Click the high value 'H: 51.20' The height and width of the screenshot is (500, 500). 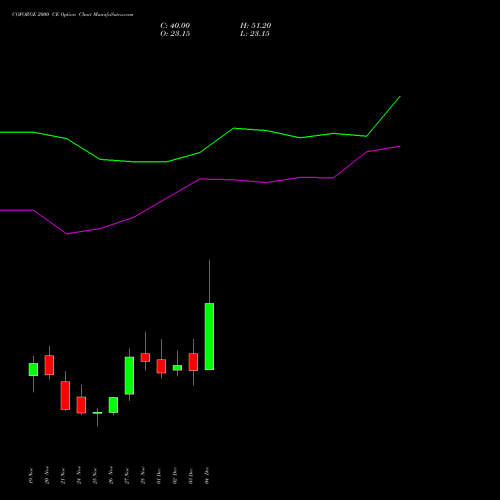[x=255, y=26]
